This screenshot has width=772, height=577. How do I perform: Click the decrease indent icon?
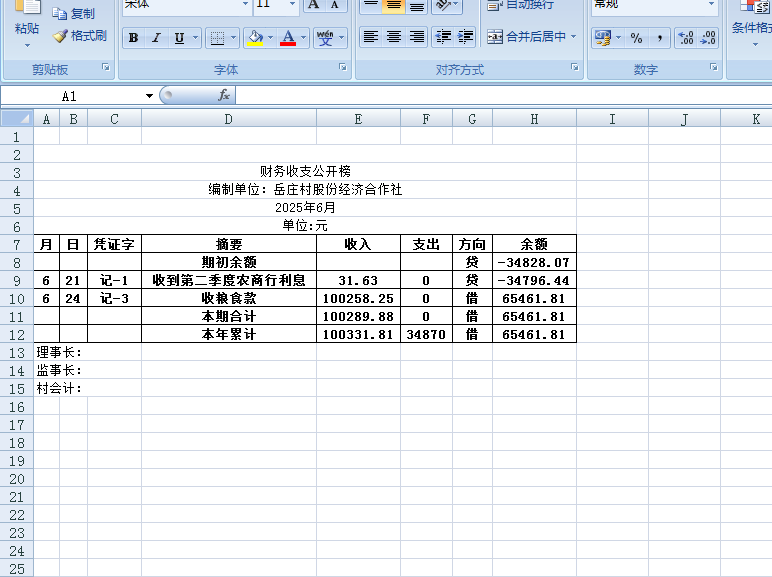click(443, 37)
